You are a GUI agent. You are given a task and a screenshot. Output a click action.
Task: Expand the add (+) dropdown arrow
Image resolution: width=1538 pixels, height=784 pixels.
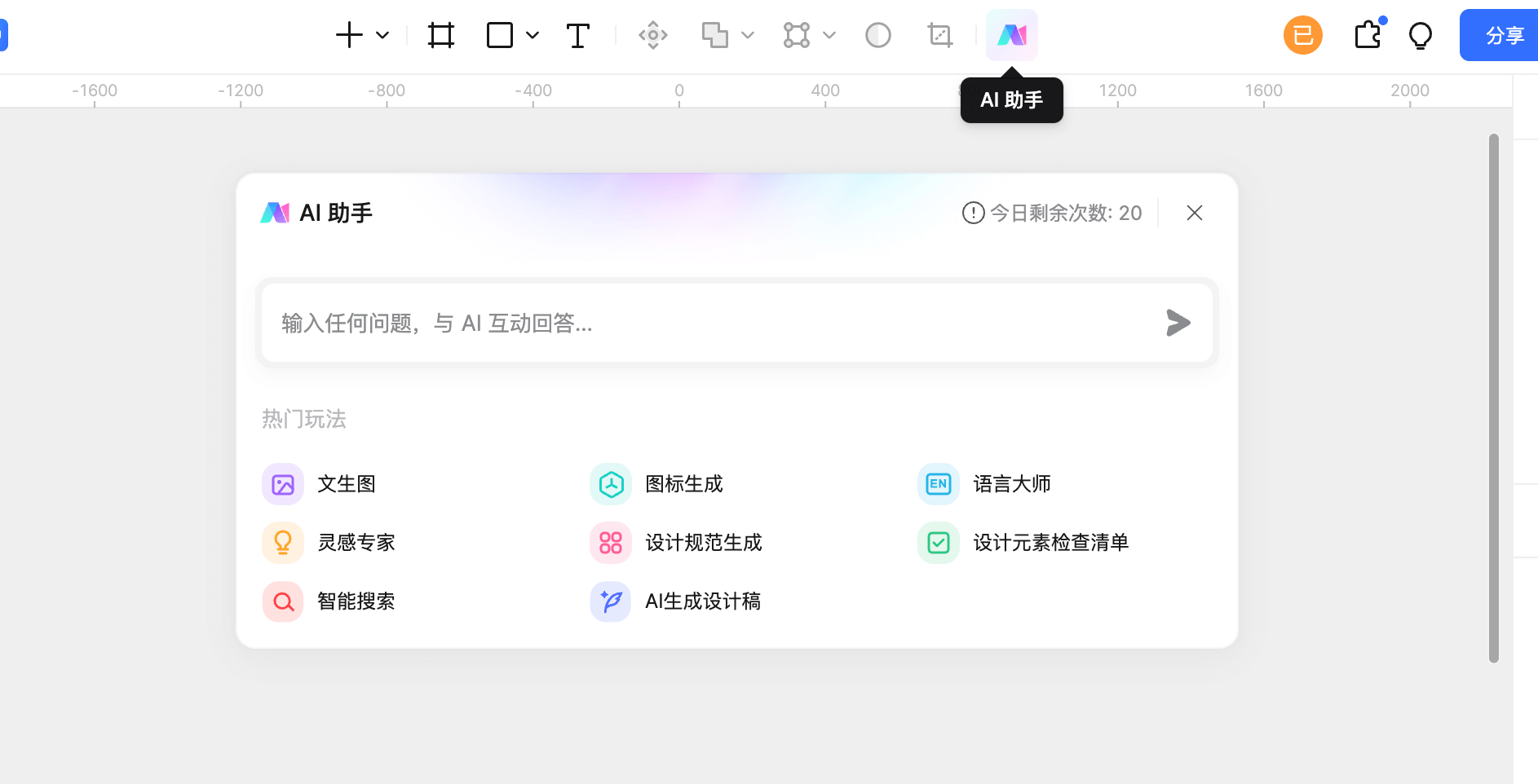pos(382,35)
